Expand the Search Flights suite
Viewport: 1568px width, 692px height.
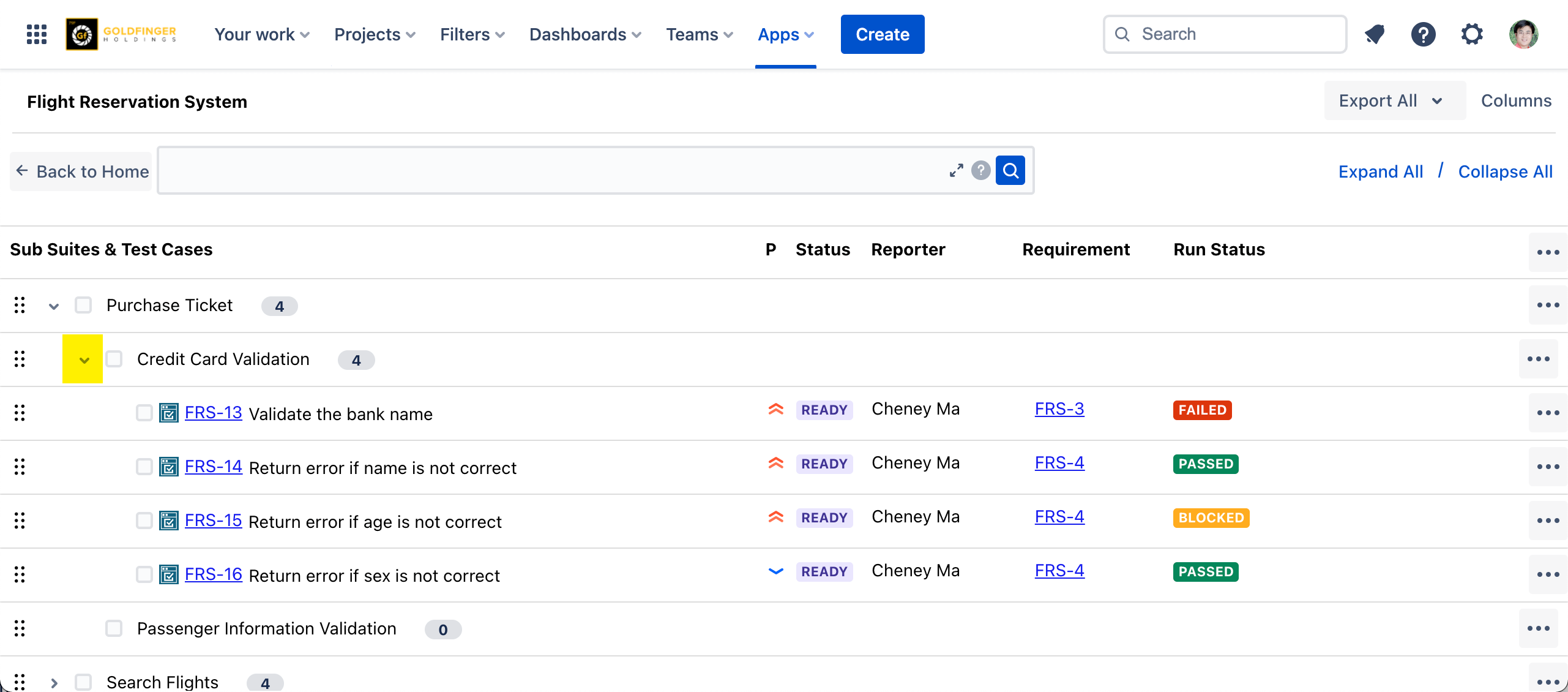[54, 682]
